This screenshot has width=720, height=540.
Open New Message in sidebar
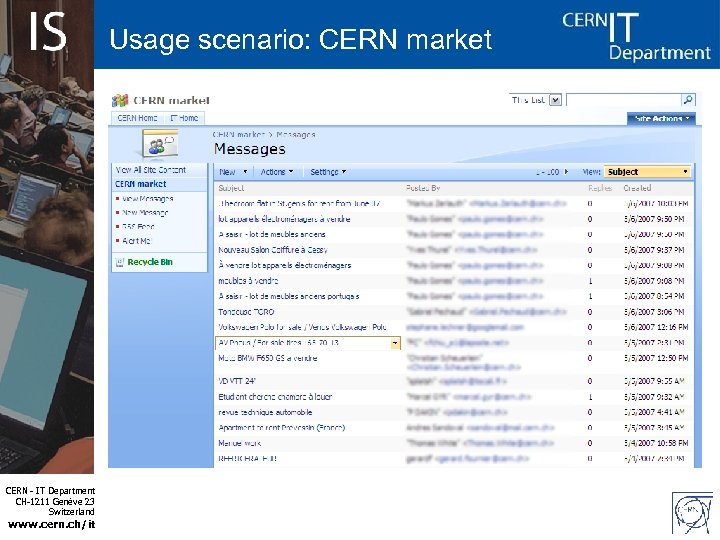(145, 213)
